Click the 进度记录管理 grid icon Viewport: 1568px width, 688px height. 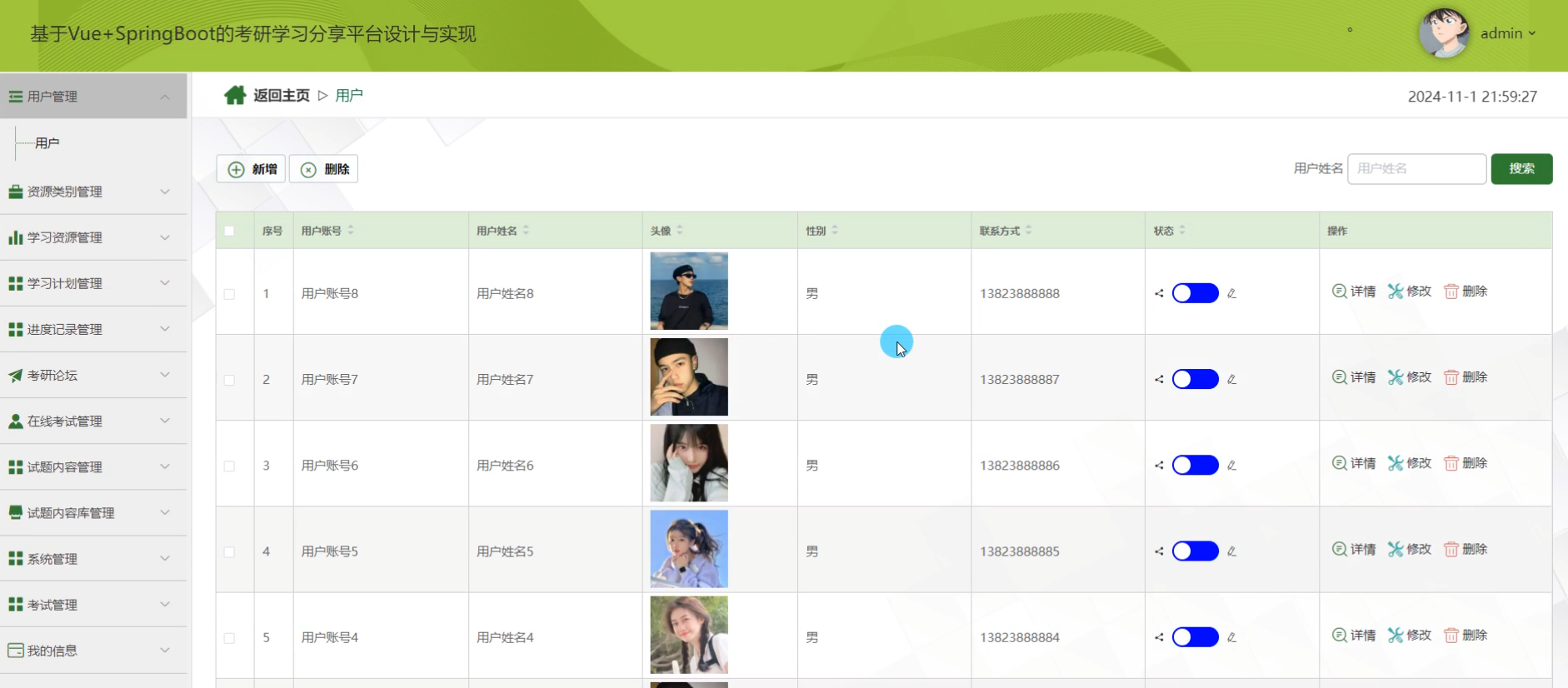pos(16,329)
